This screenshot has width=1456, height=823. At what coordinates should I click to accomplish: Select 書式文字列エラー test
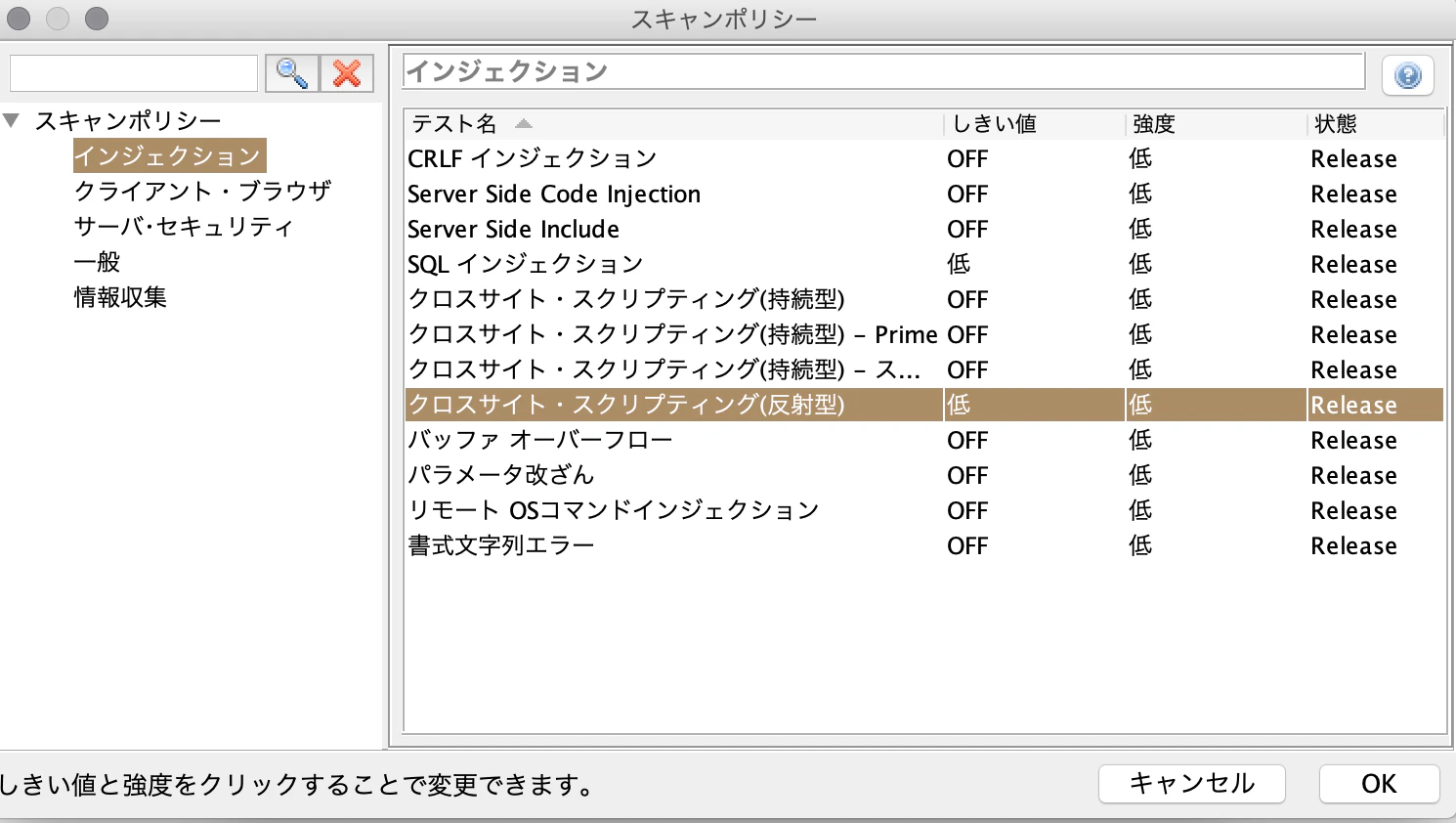point(501,545)
